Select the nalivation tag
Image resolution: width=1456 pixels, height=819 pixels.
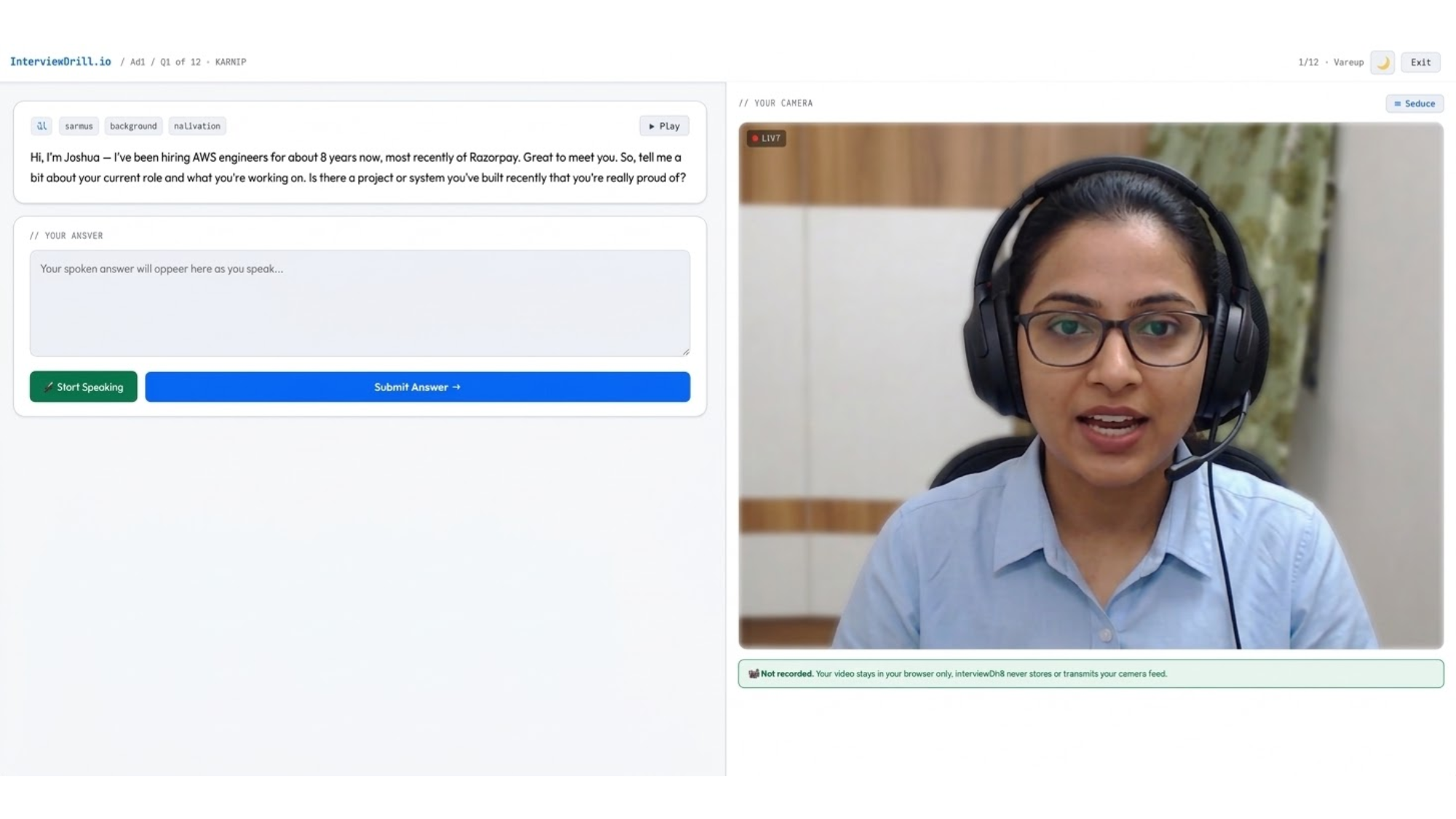[x=197, y=126]
